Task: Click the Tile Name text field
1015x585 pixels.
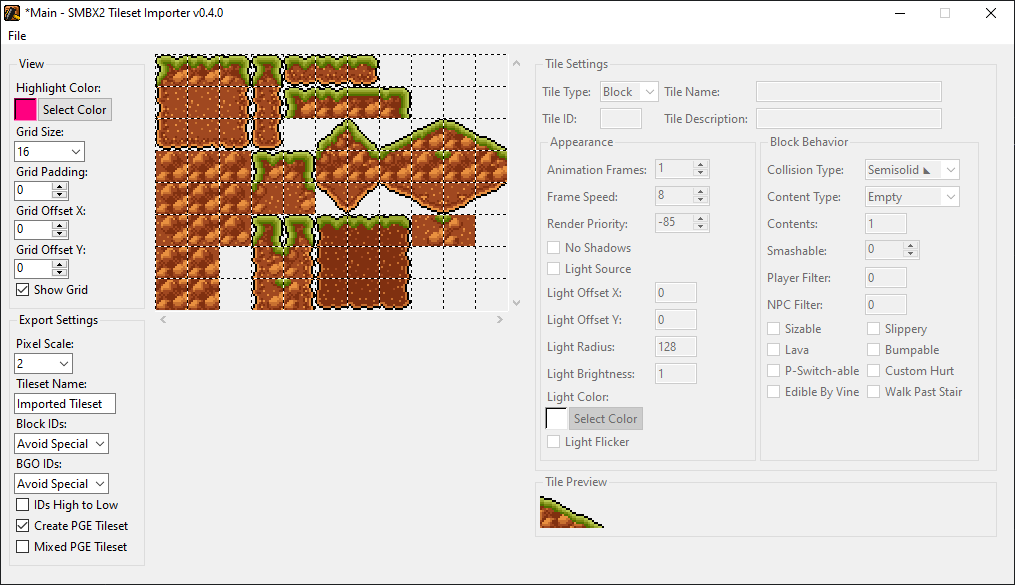Action: pos(849,92)
